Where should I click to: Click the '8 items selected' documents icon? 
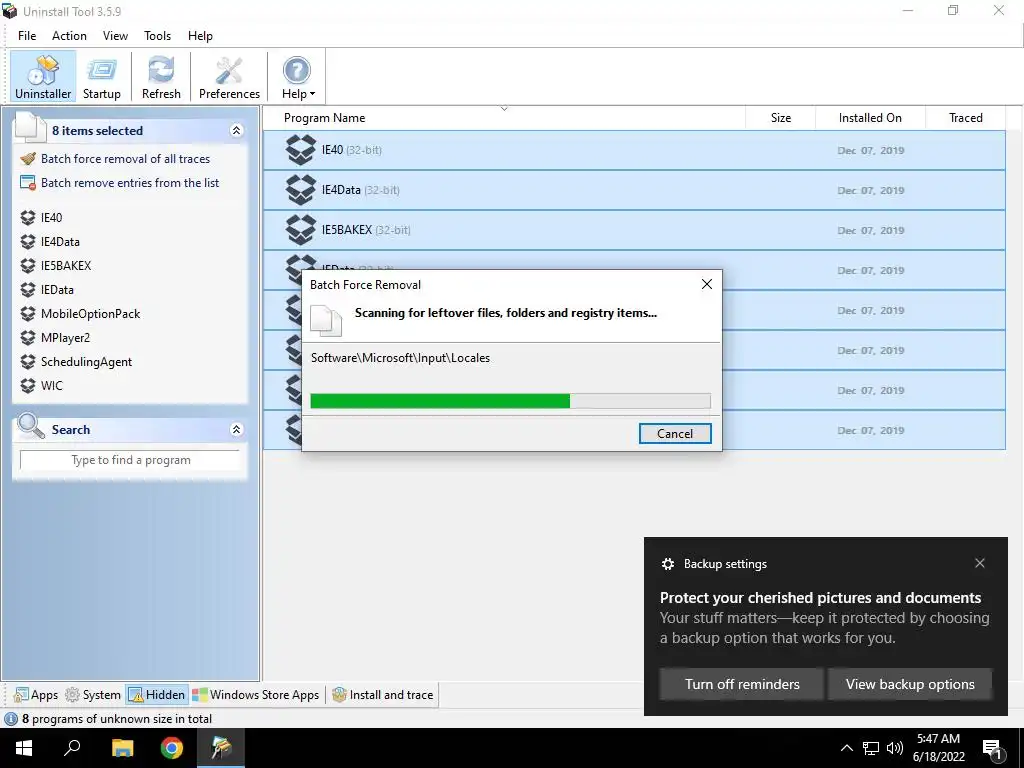(x=30, y=127)
